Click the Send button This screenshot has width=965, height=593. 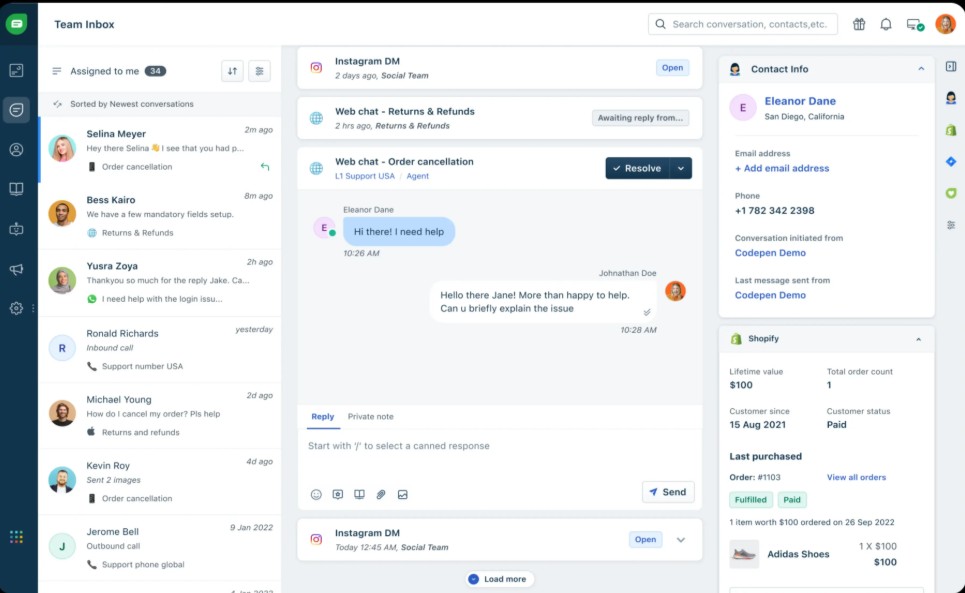668,492
